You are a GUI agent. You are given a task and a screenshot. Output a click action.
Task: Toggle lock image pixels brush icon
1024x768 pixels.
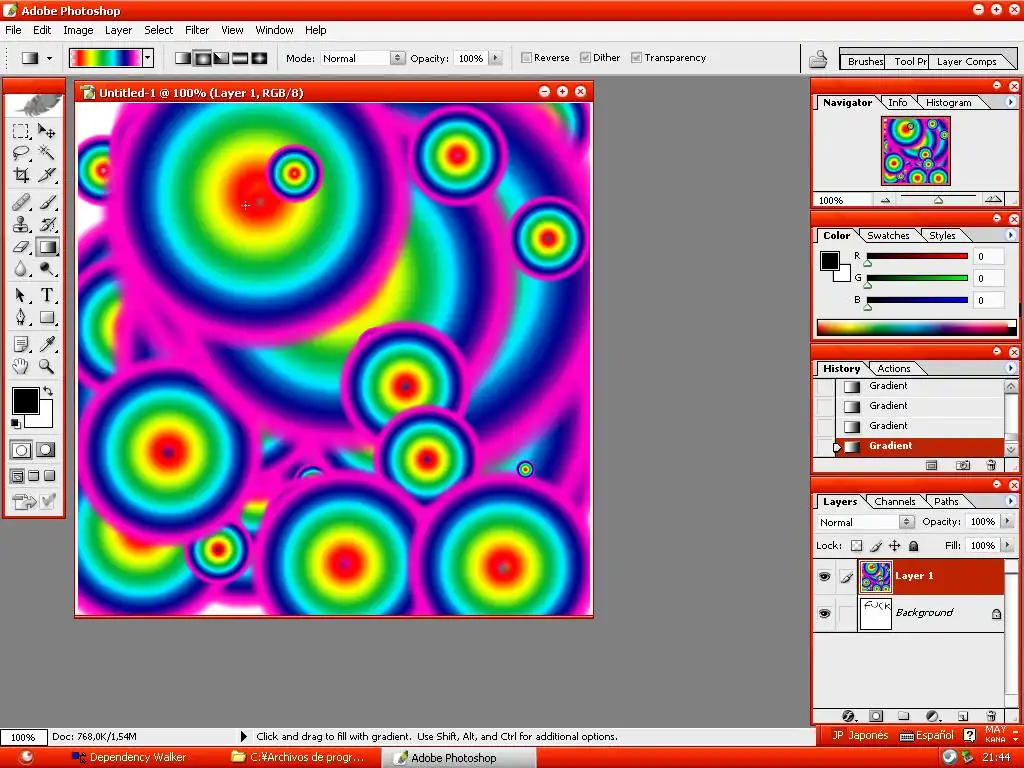tap(876, 545)
